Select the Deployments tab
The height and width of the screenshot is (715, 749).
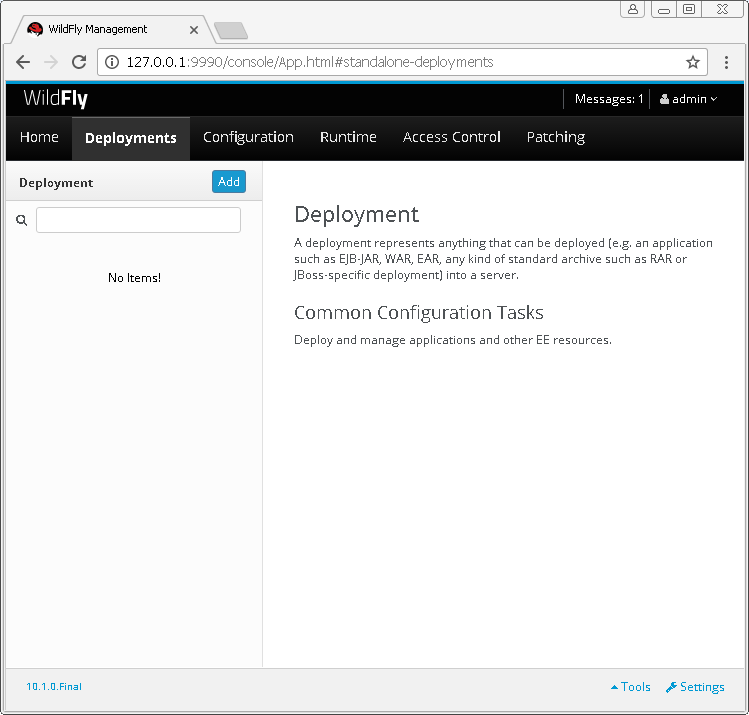pyautogui.click(x=131, y=138)
